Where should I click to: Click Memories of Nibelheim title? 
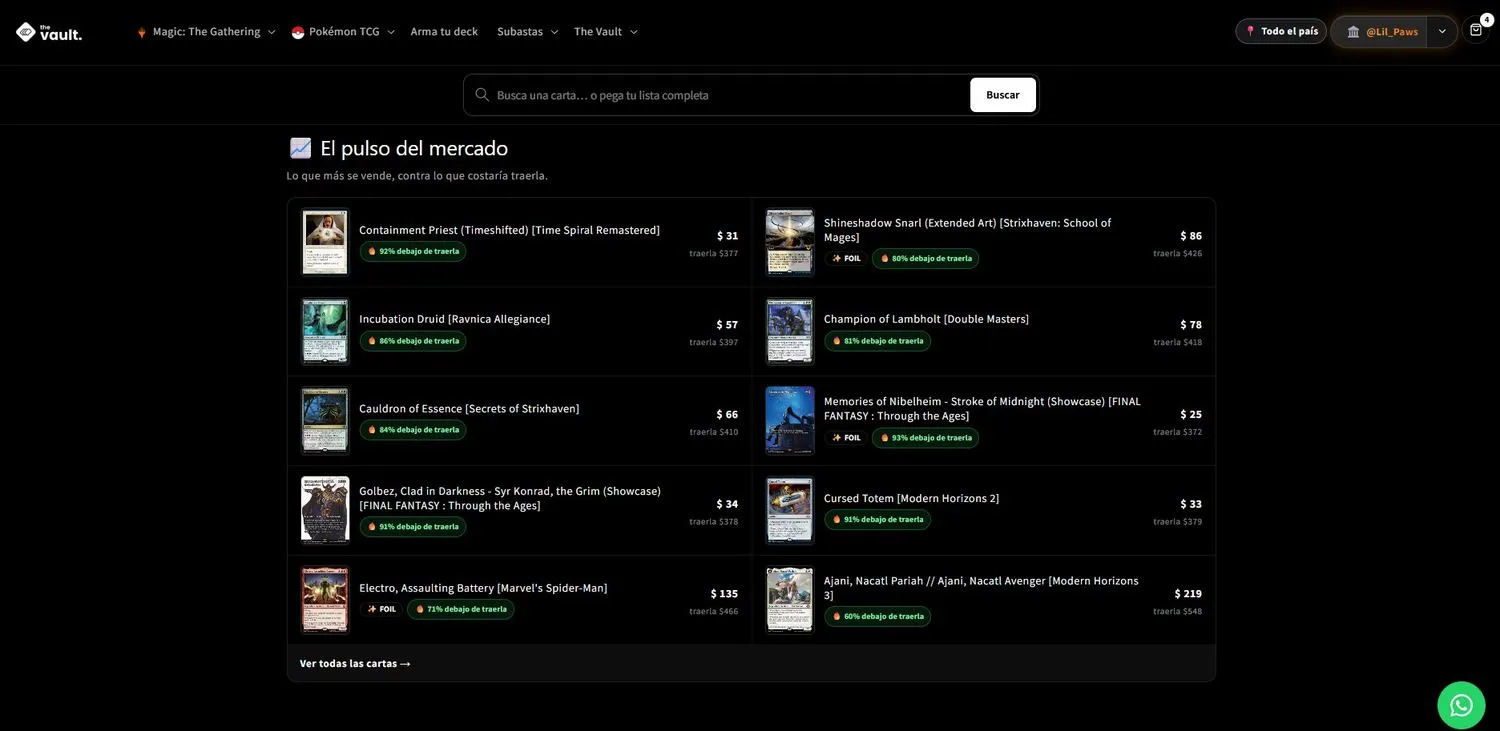tap(982, 409)
